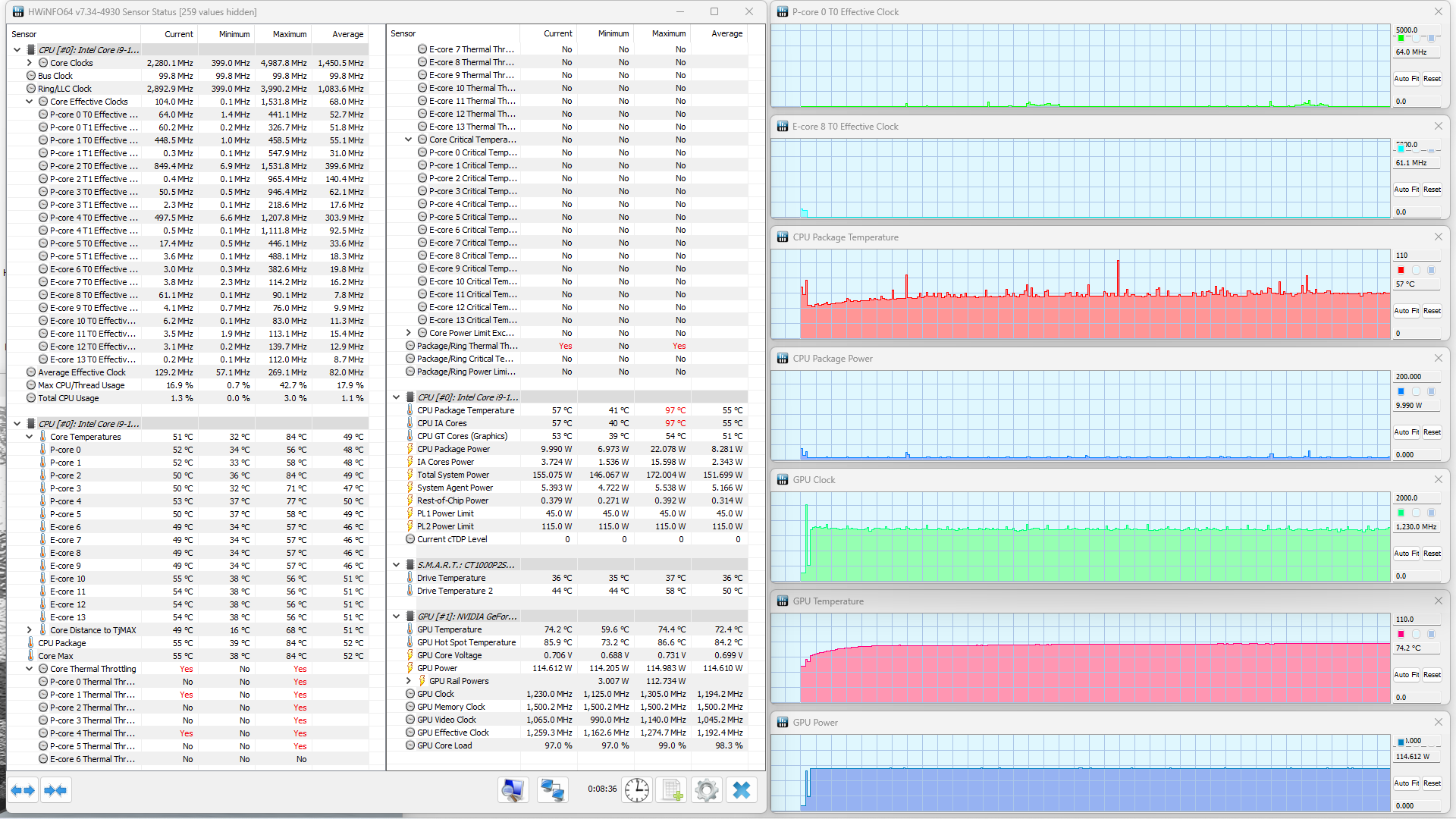Click the expand columns arrows icon
This screenshot has width=1456, height=819.
(23, 790)
